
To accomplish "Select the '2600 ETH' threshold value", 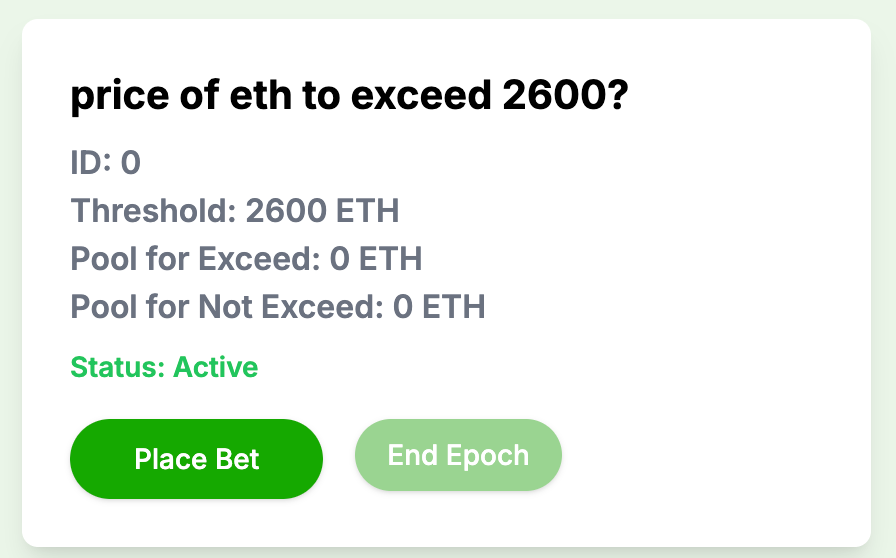I will click(x=322, y=211).
